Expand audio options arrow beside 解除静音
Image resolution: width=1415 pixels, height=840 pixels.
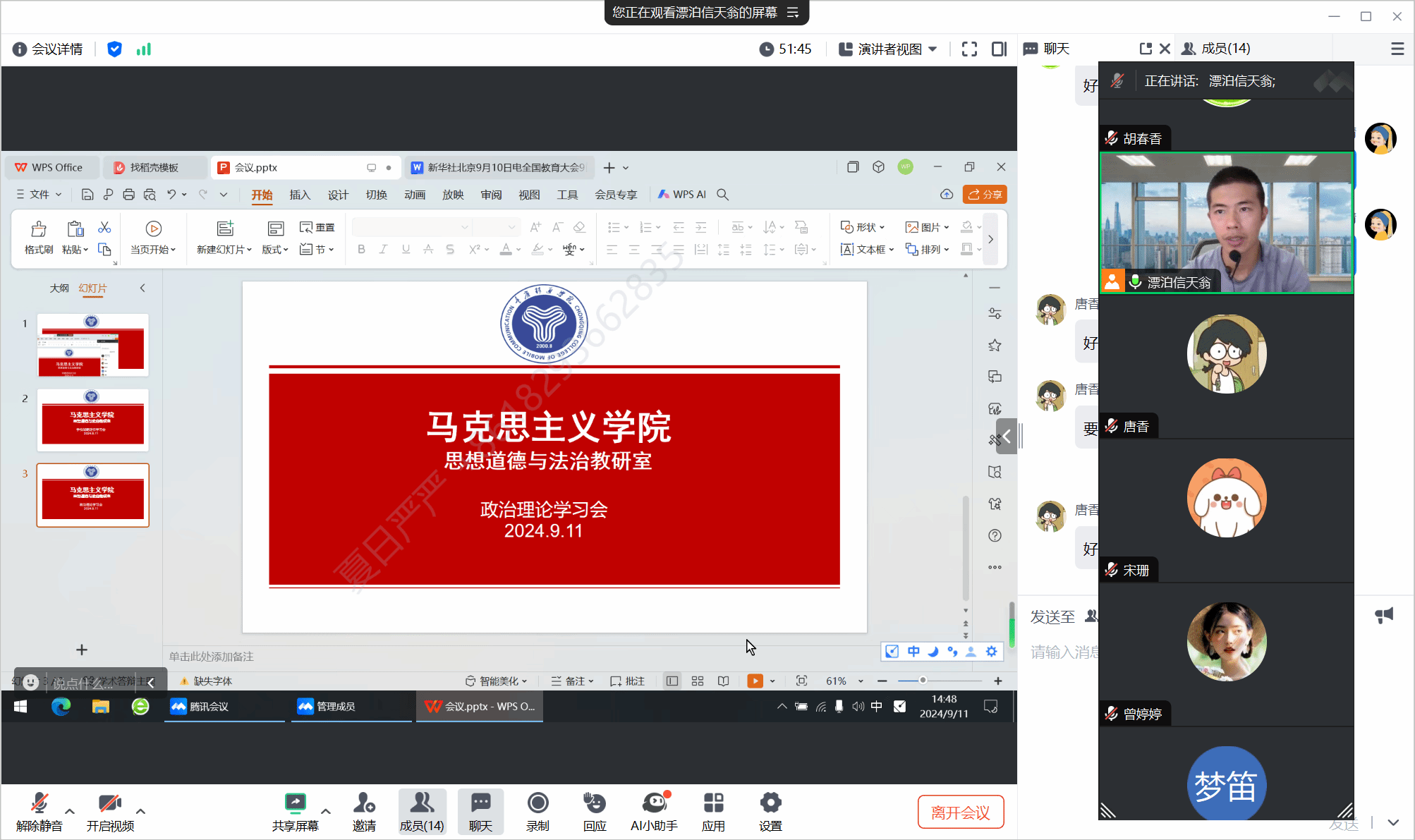pyautogui.click(x=70, y=811)
